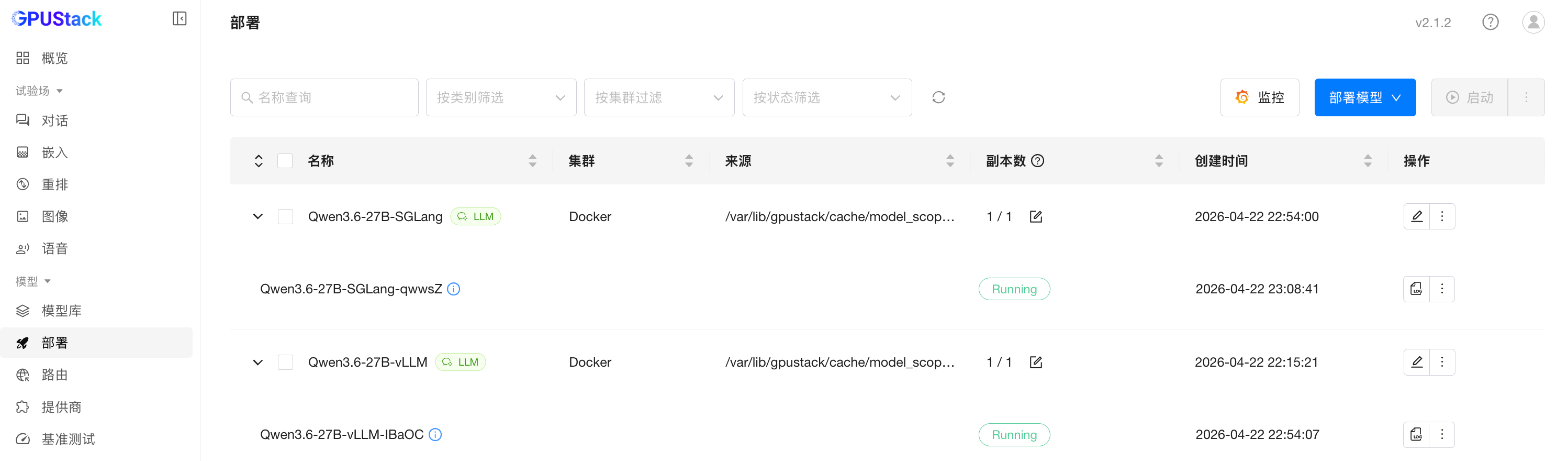
Task: Select the Qwen3.6-27B-SGLang checkbox
Action: click(285, 217)
